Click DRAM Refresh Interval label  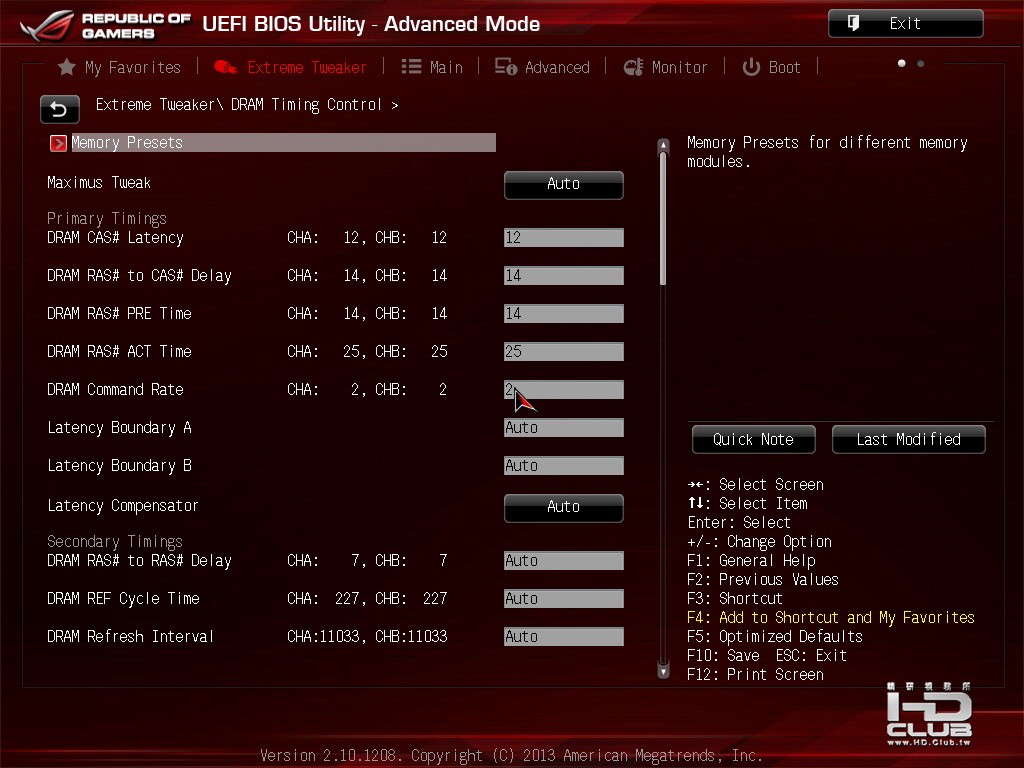tap(131, 637)
